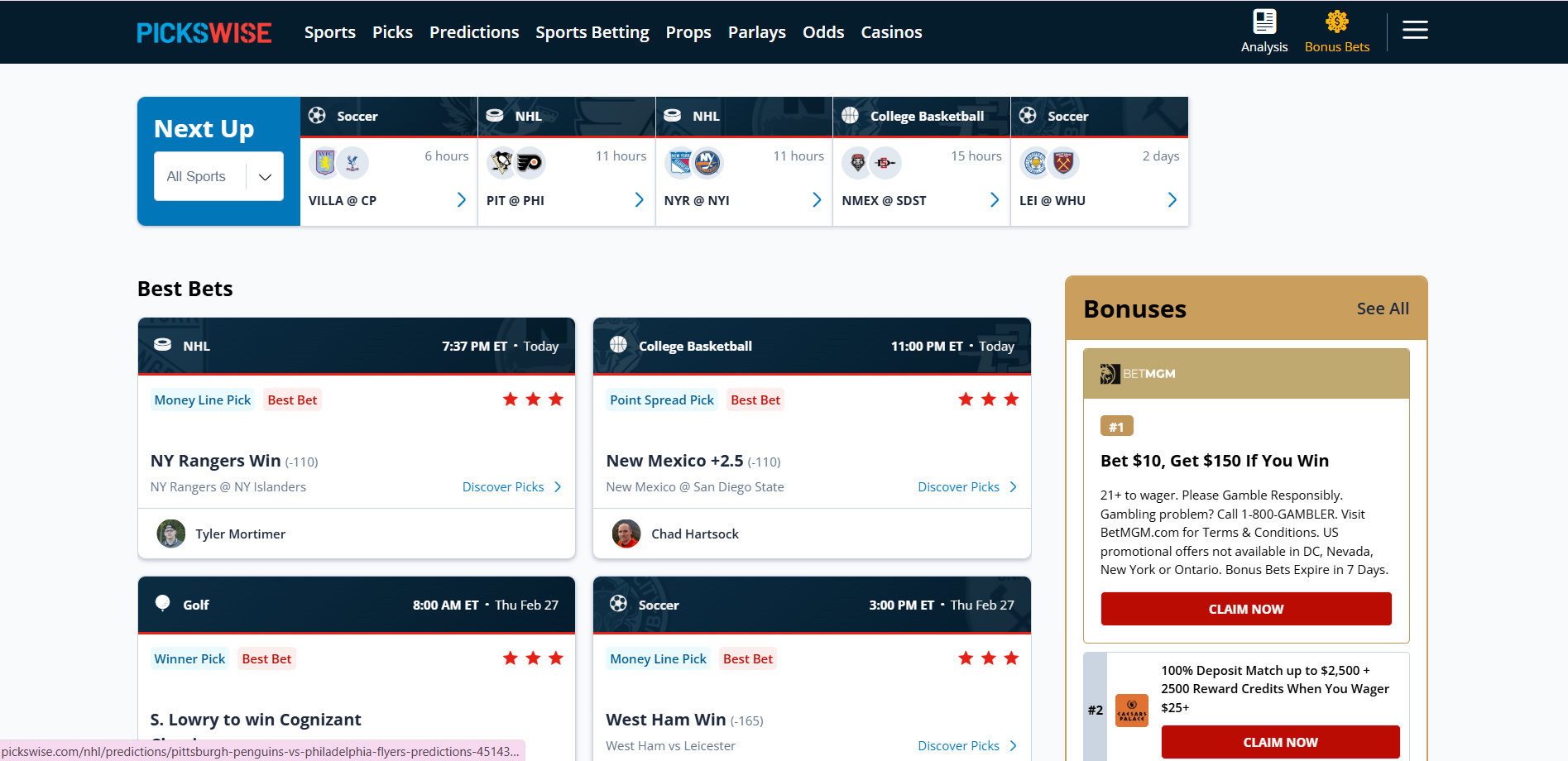1568x761 pixels.
Task: Click the New Mexico Lobos logo
Action: tap(857, 163)
